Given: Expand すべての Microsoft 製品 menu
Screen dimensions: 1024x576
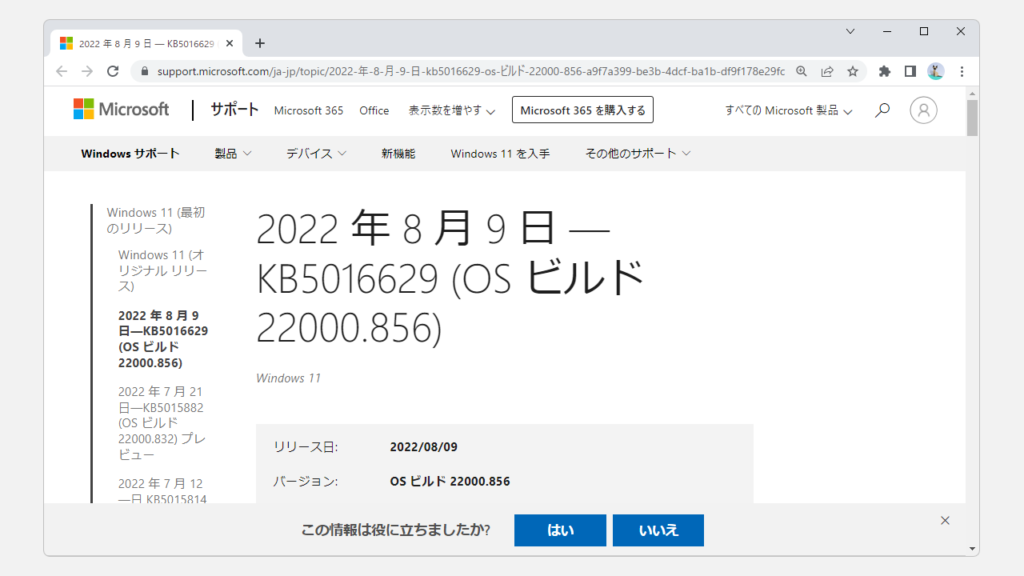Looking at the screenshot, I should pyautogui.click(x=788, y=110).
